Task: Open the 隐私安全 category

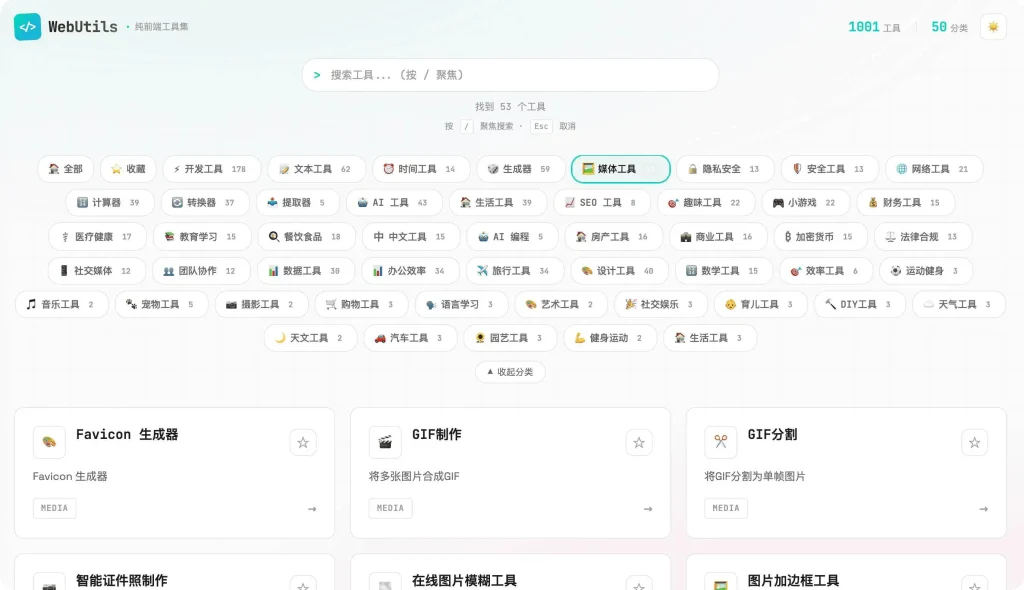Action: (725, 169)
